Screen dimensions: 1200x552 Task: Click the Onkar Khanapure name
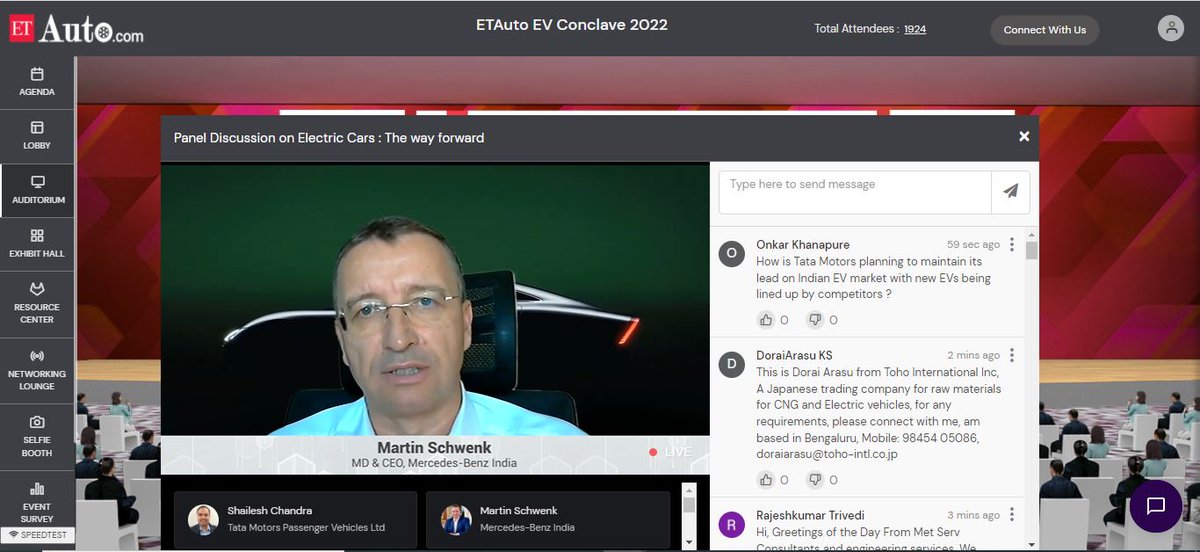click(x=804, y=244)
